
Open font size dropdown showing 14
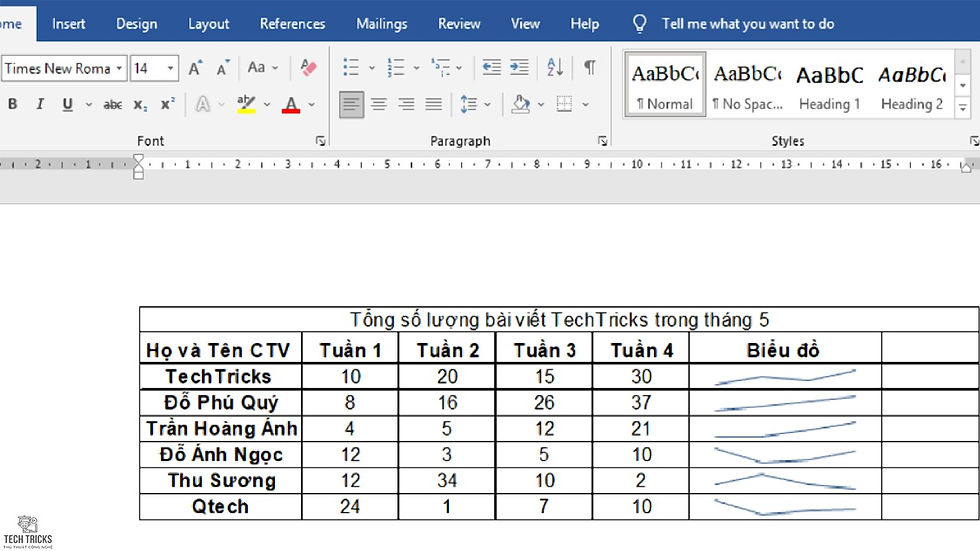171,68
